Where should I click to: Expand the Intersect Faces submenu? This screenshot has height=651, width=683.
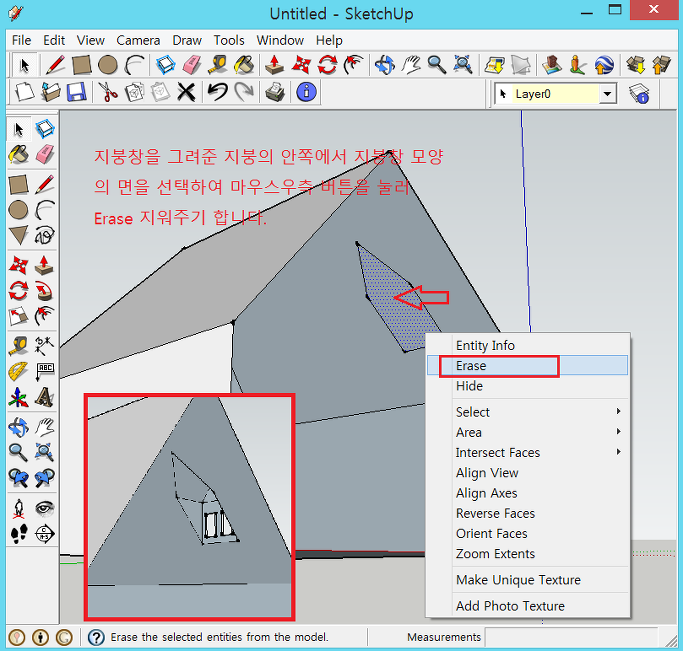click(527, 452)
